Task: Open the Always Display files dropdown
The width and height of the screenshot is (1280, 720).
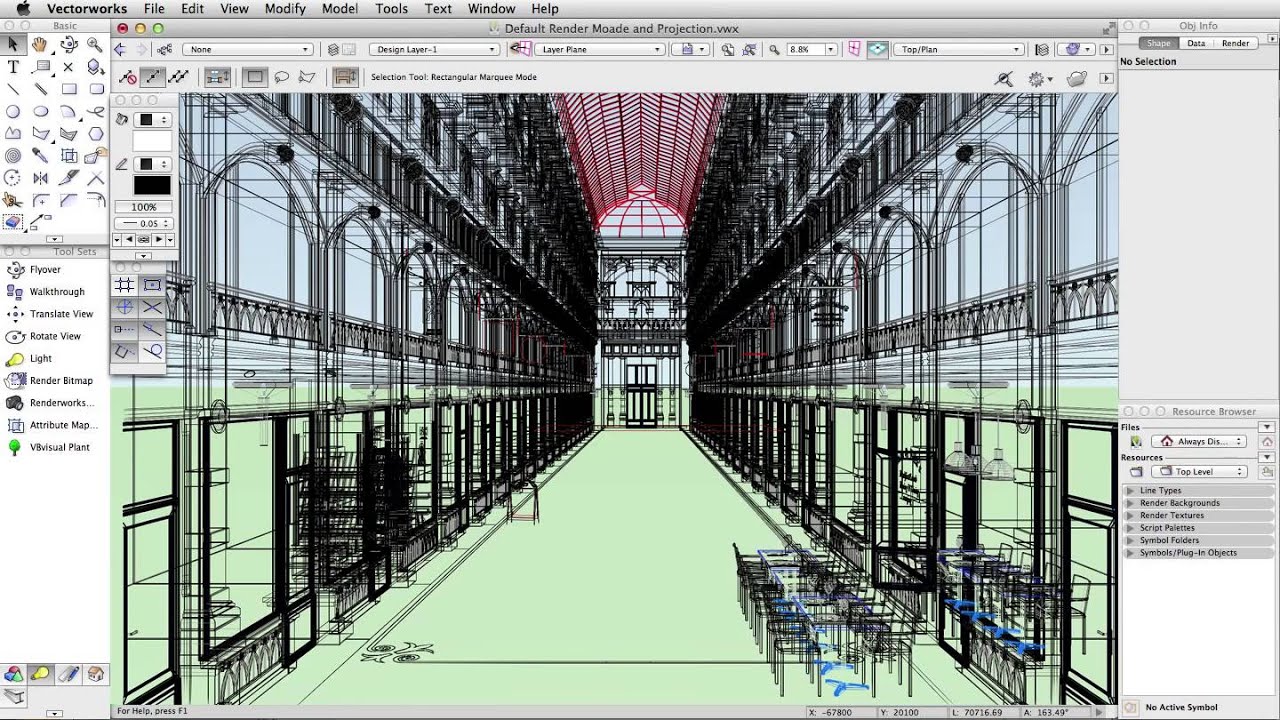Action: (1199, 441)
